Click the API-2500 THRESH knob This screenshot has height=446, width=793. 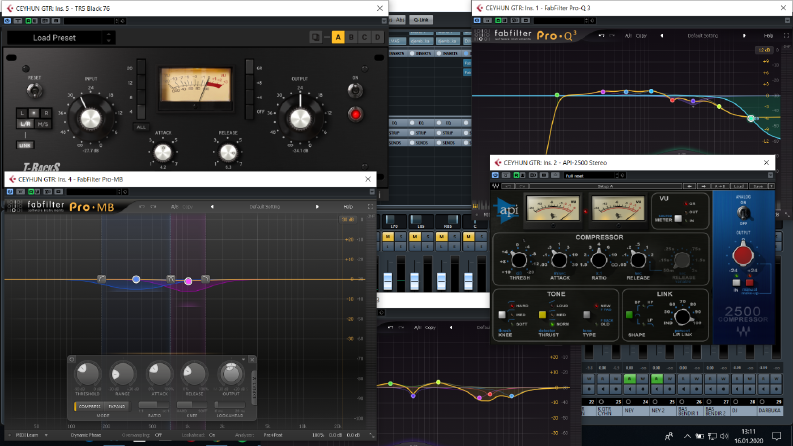tap(519, 260)
